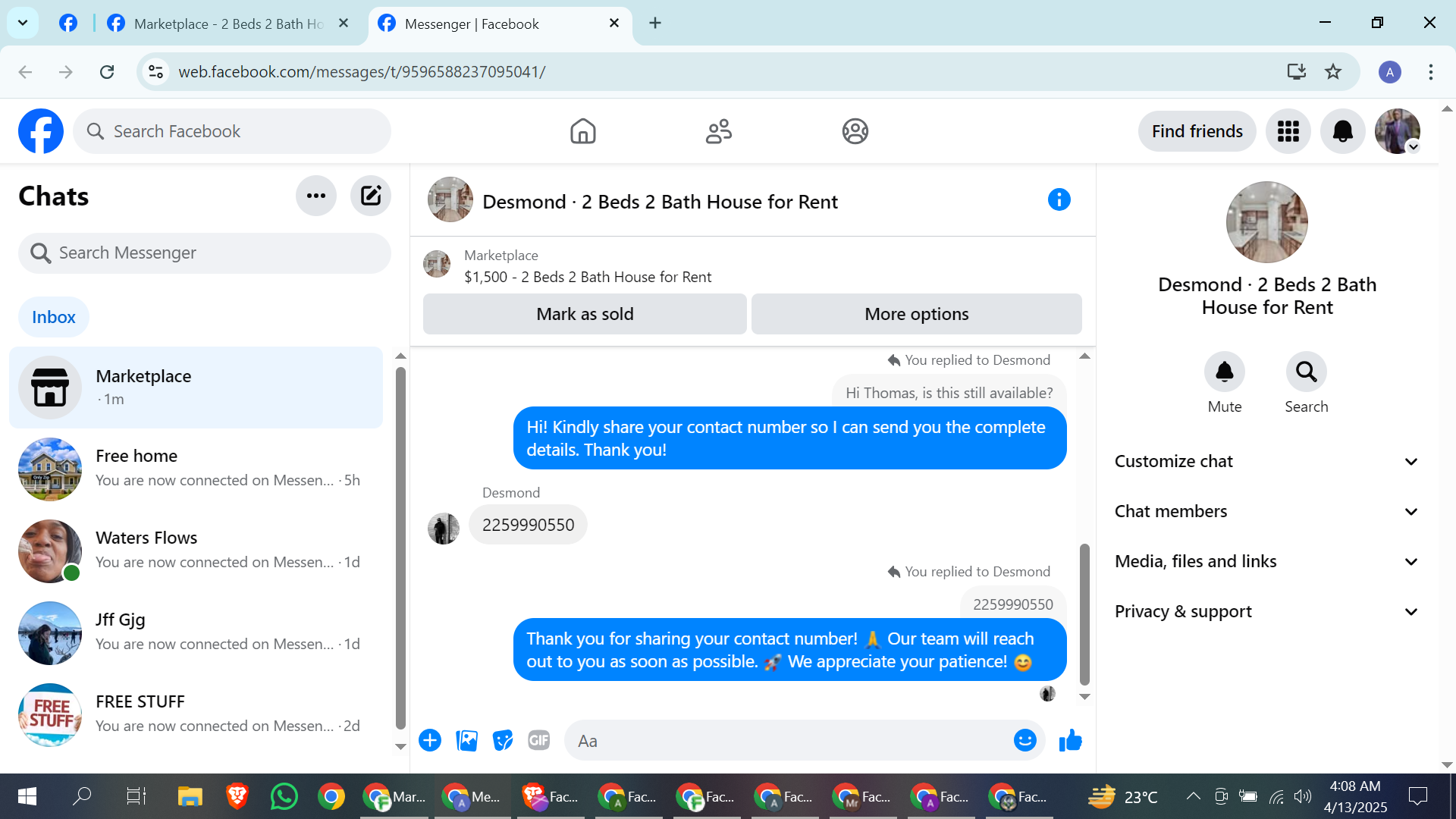Click the browser address bar URL
1456x819 pixels.
(362, 71)
